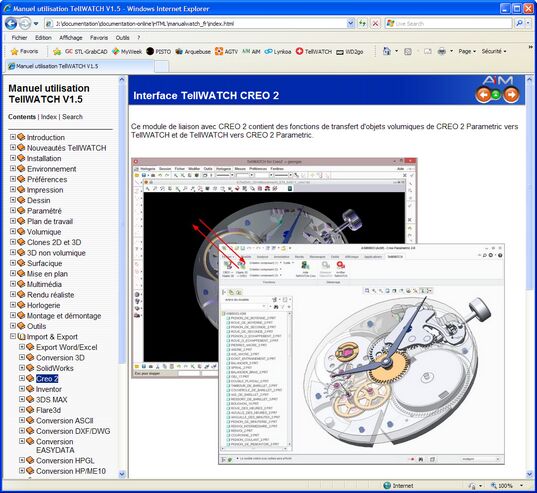The width and height of the screenshot is (537, 493).
Task: Click the Internet zone status icon
Action: (387, 485)
